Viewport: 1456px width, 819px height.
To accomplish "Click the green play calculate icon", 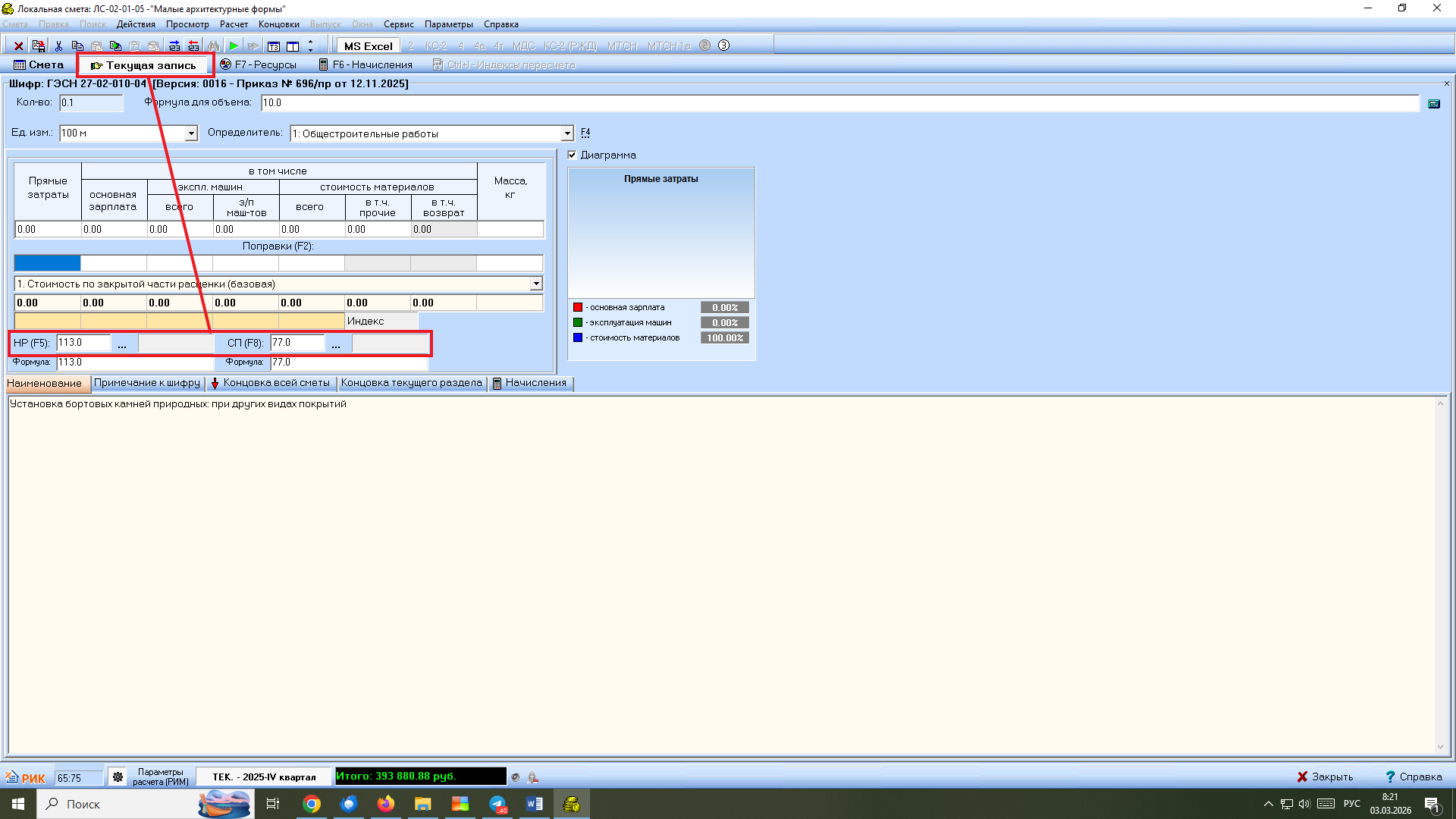I will 234,46.
